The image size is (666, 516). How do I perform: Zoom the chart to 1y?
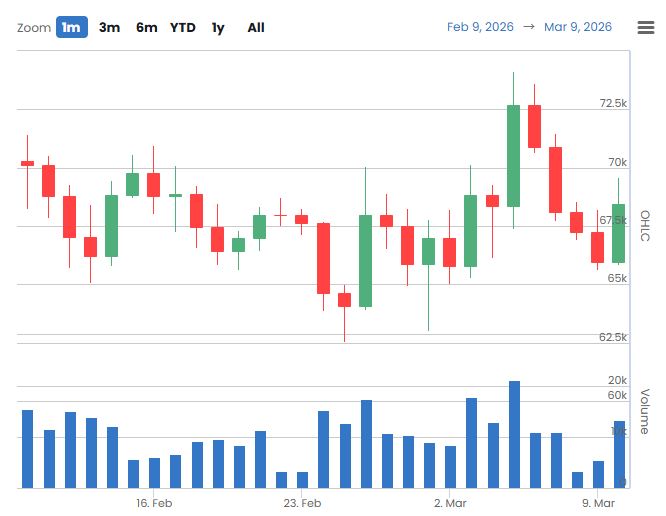coord(217,27)
